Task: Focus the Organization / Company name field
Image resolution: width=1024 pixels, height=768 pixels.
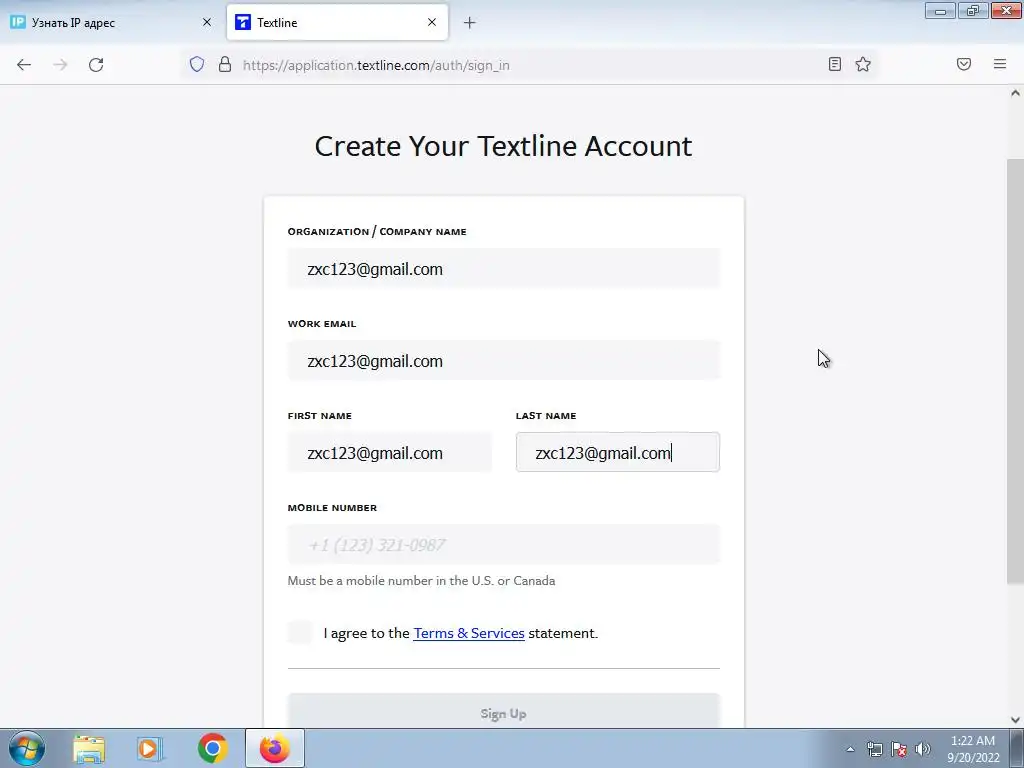Action: (x=504, y=268)
